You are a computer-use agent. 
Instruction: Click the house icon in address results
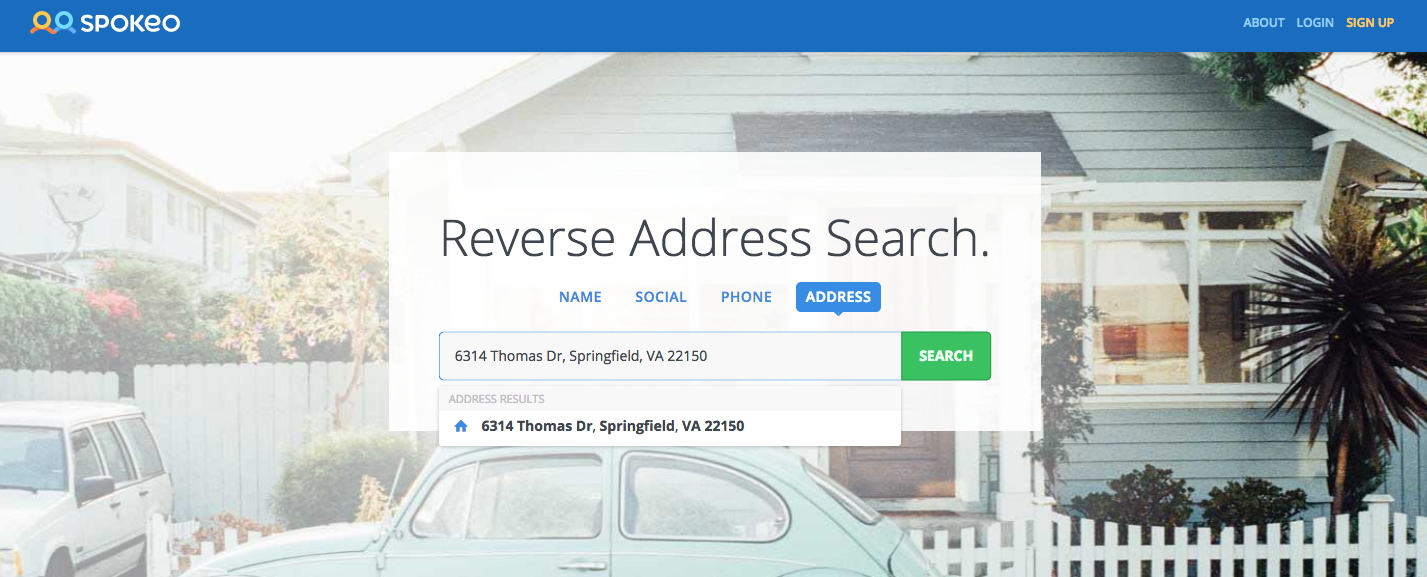pos(461,426)
